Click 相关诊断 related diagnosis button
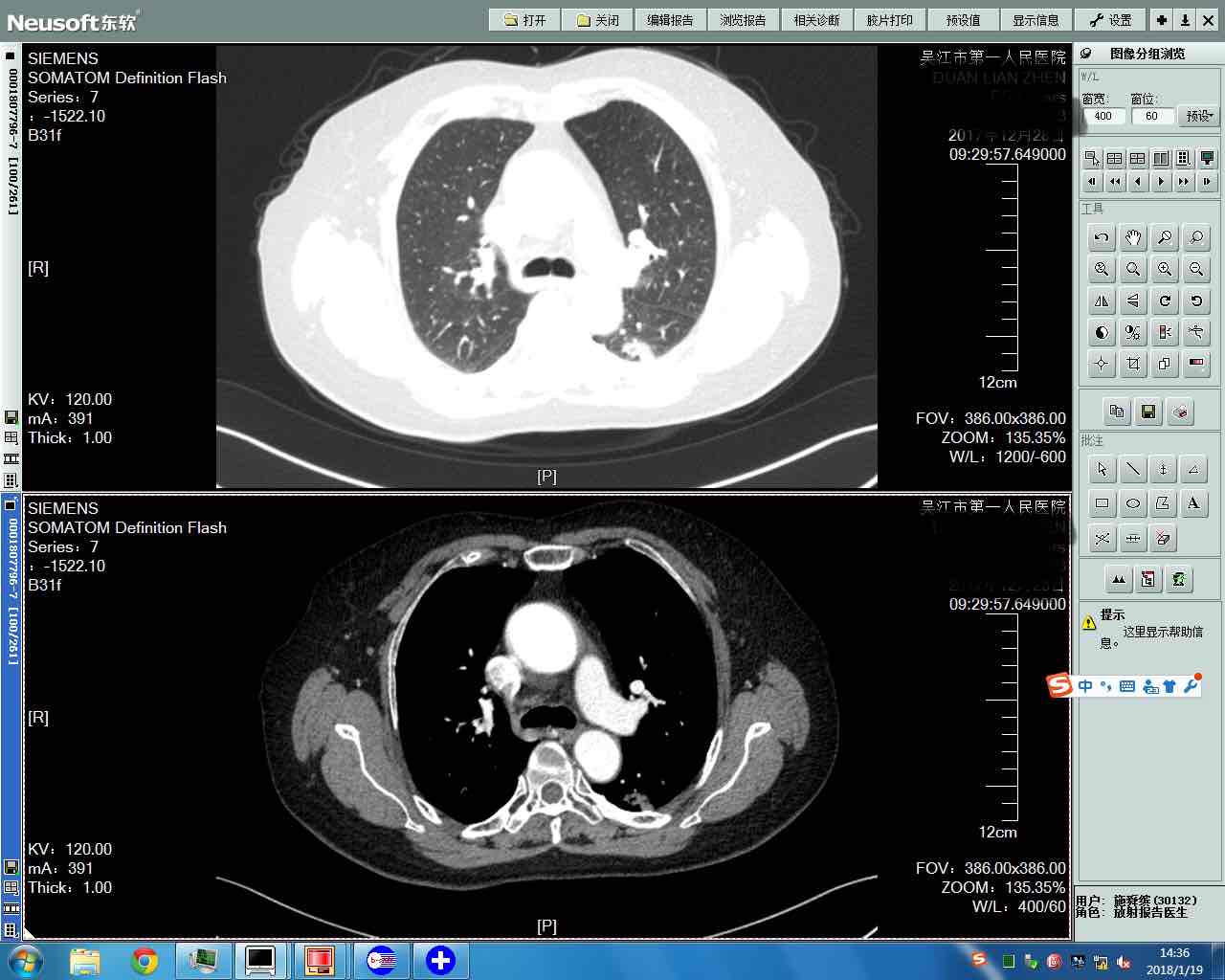The image size is (1225, 980). [x=816, y=20]
